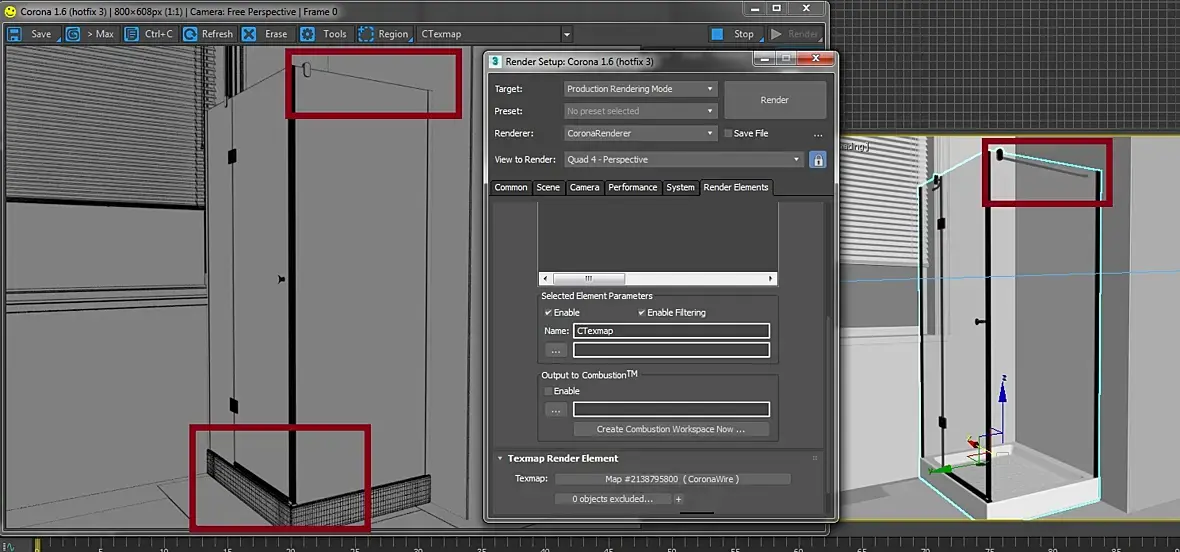Select the Render Elements tab
This screenshot has width=1180, height=552.
pyautogui.click(x=736, y=187)
